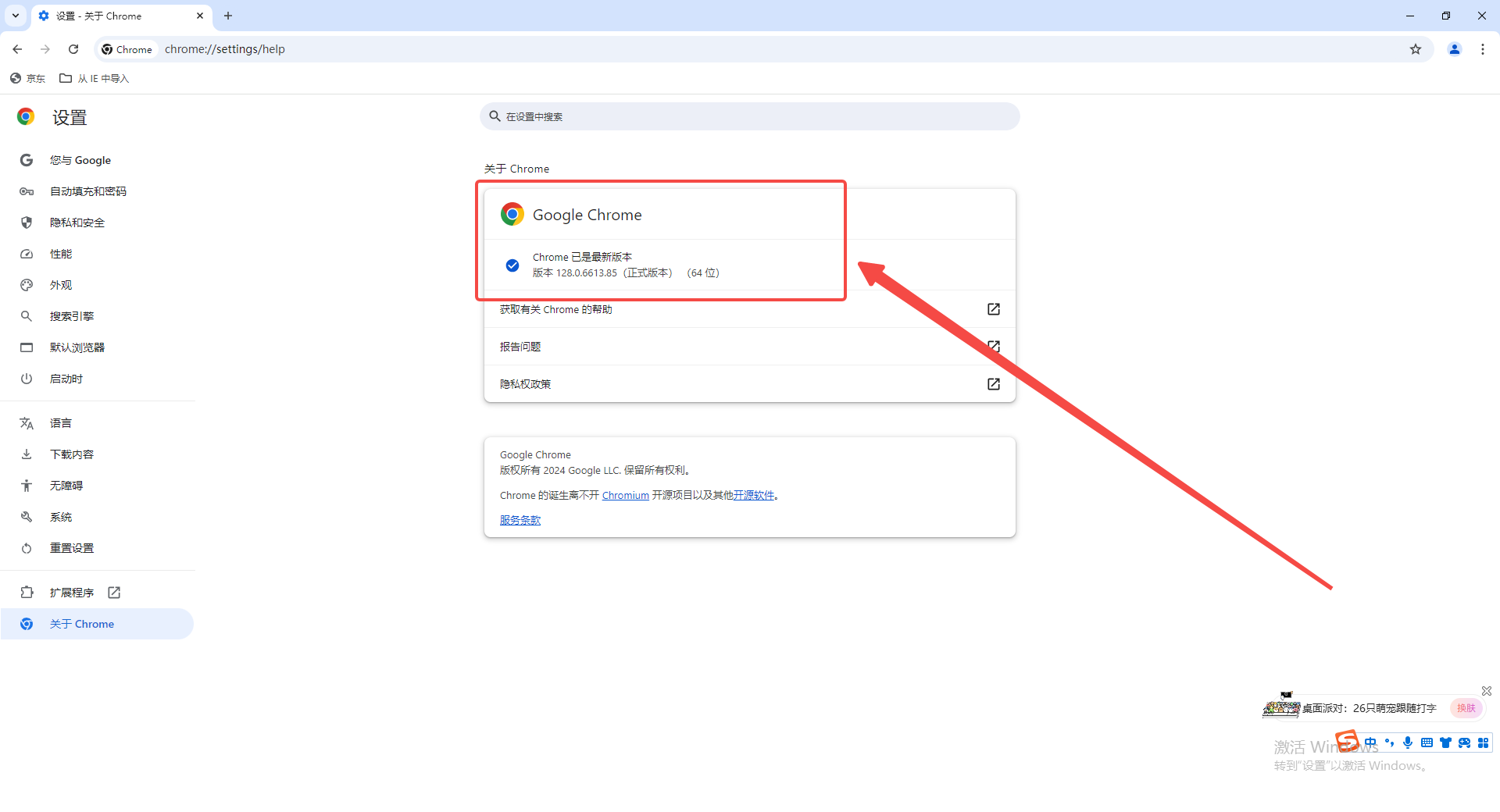Focus the 在设置中搜索 search field
The width and height of the screenshot is (1500, 812).
point(749,116)
